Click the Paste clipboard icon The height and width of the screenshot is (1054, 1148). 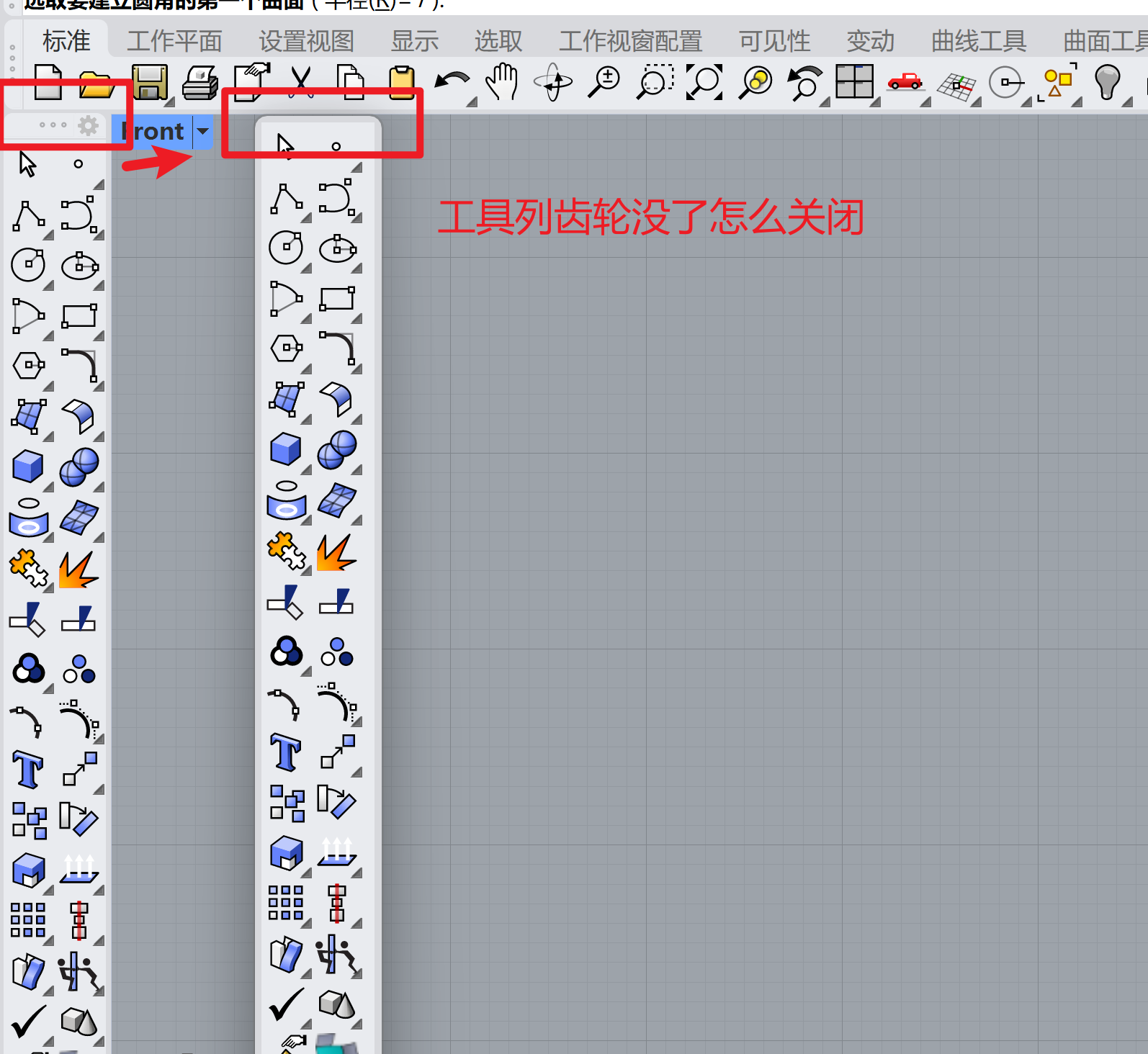[x=402, y=82]
